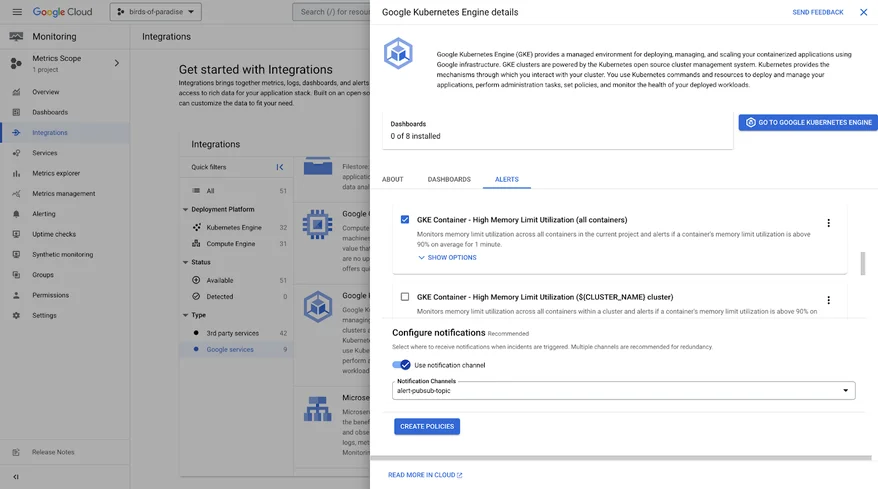Viewport: 878px width, 489px height.
Task: Collapse the Quick filters panel
Action: 280,167
